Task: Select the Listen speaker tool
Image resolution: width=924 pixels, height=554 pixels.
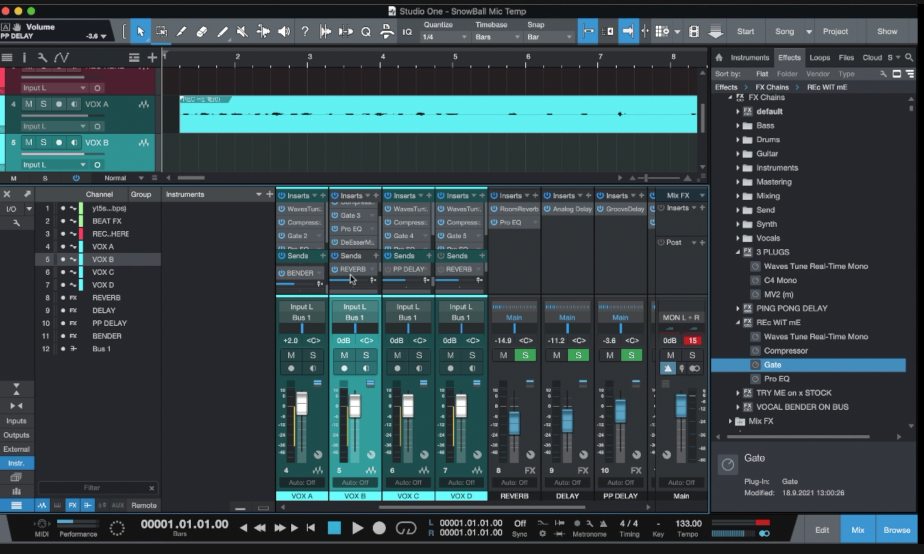Action: coord(283,31)
